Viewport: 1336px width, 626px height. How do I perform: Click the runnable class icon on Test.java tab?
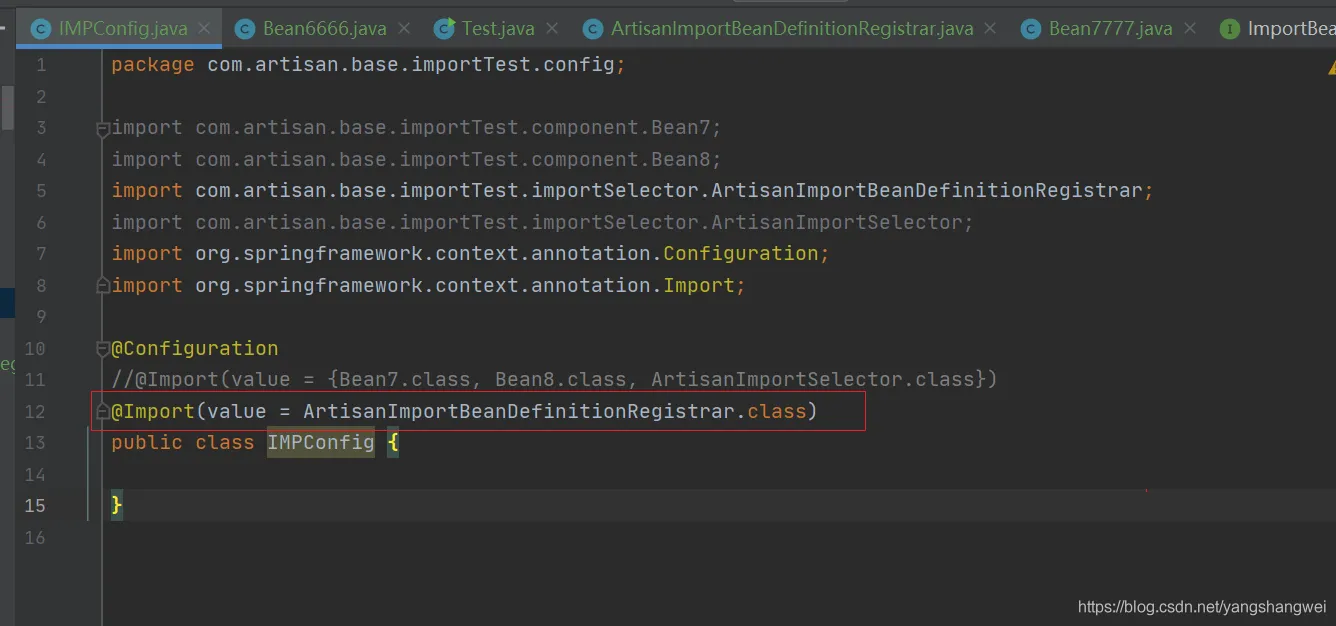pos(444,29)
